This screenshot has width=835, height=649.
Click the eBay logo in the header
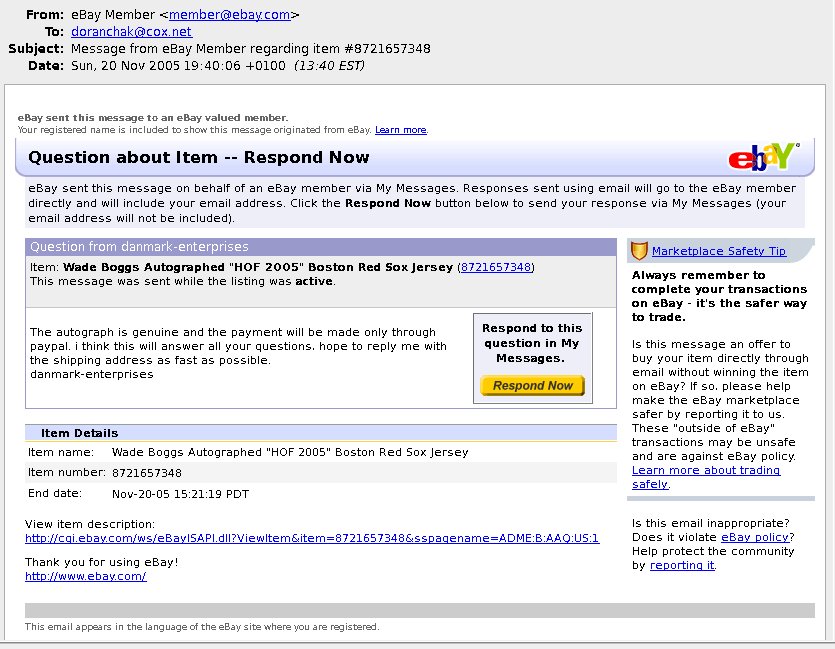pyautogui.click(x=764, y=157)
